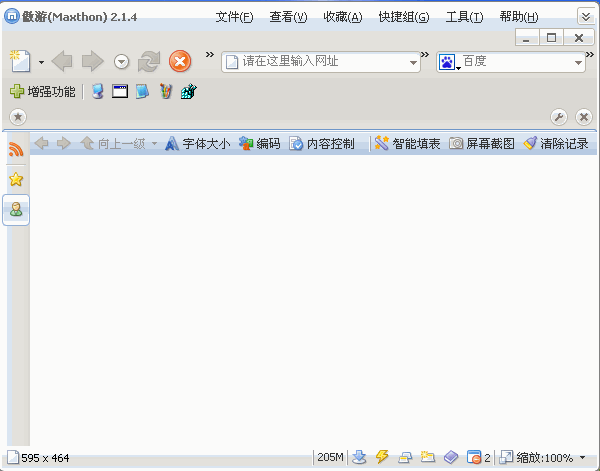Open the RSS feed sidebar icon
Image resolution: width=600 pixels, height=471 pixels.
click(x=16, y=149)
